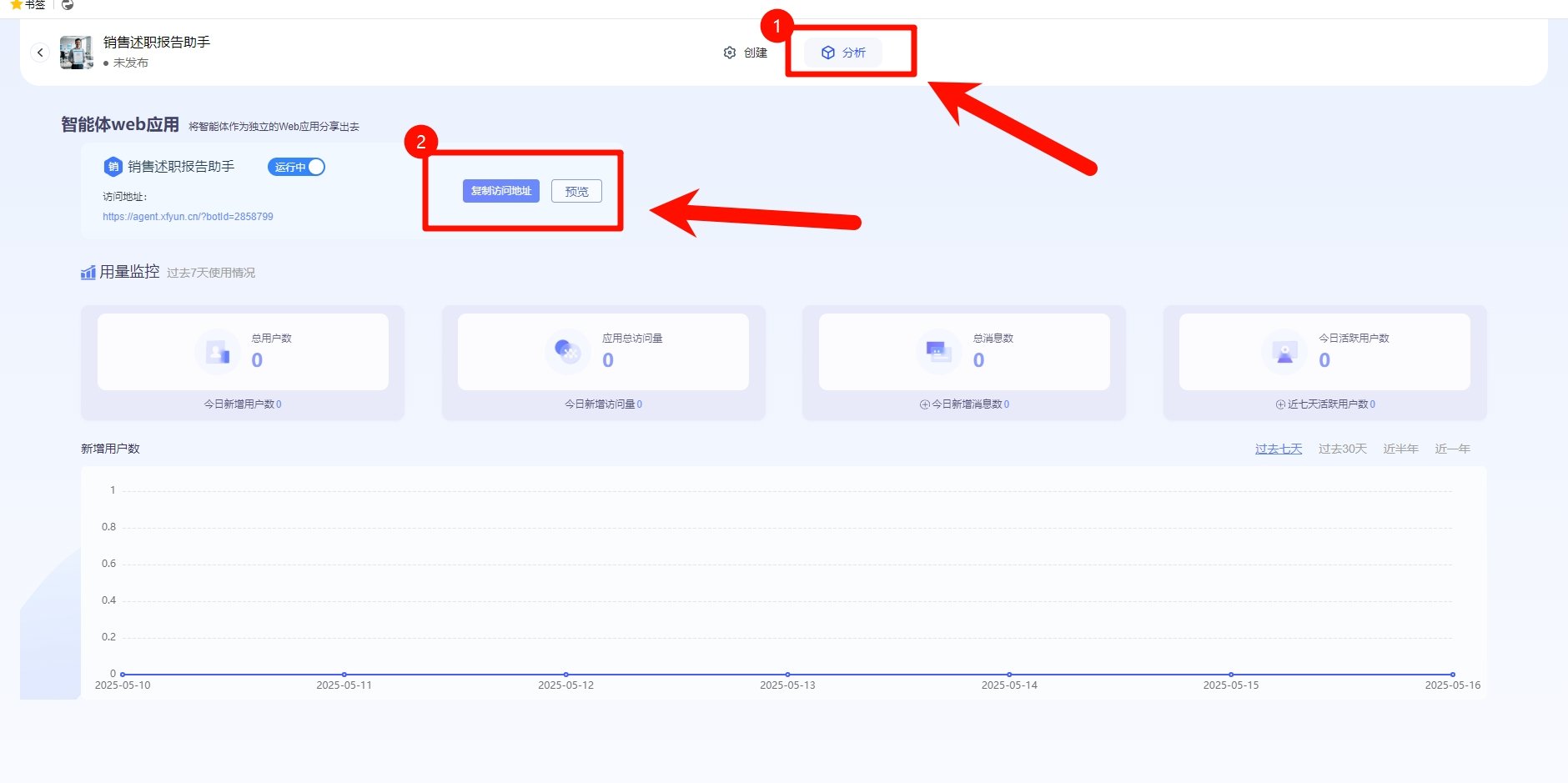Expand the 近七天活跃用户数 plus icon
This screenshot has width=1568, height=783.
tap(1280, 404)
